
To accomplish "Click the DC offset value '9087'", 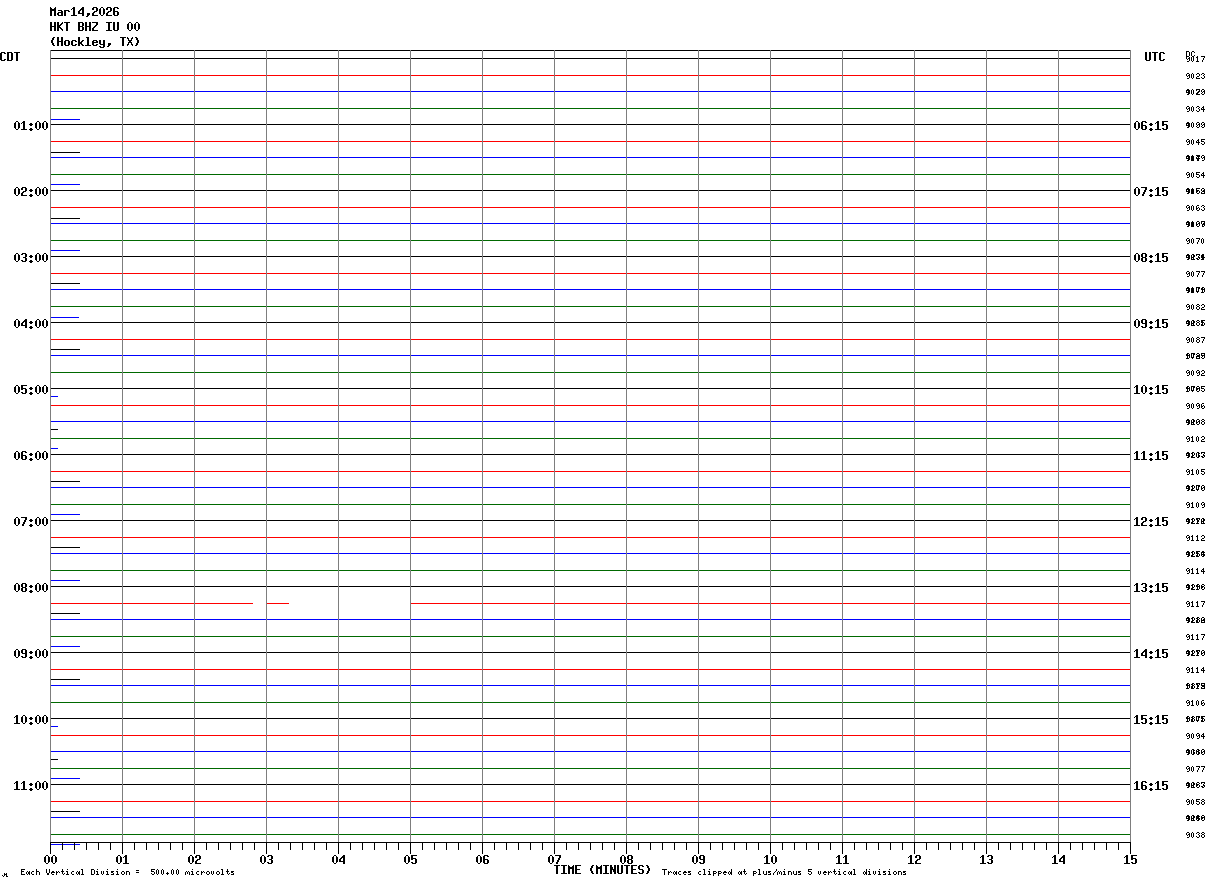I will click(1194, 340).
